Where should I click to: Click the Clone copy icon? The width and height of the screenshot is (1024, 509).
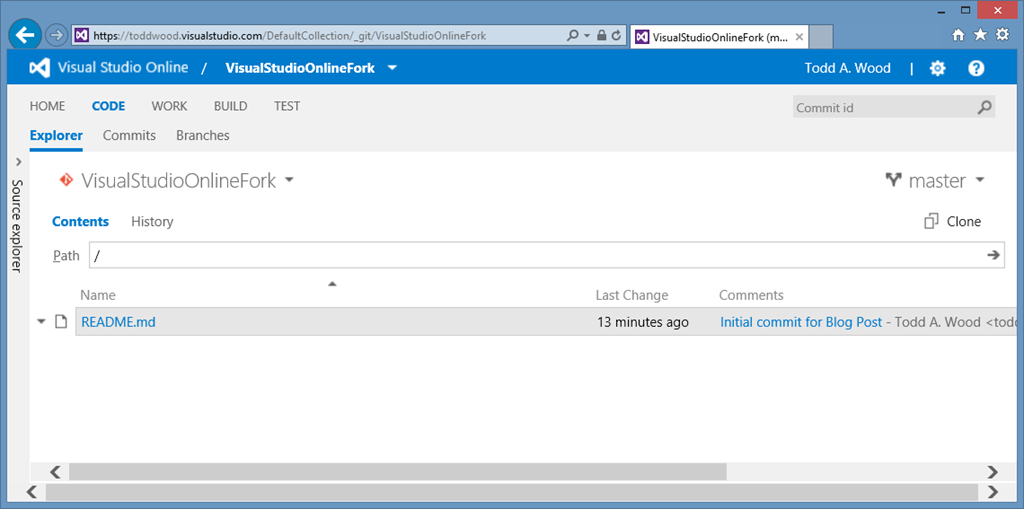pyautogui.click(x=931, y=222)
